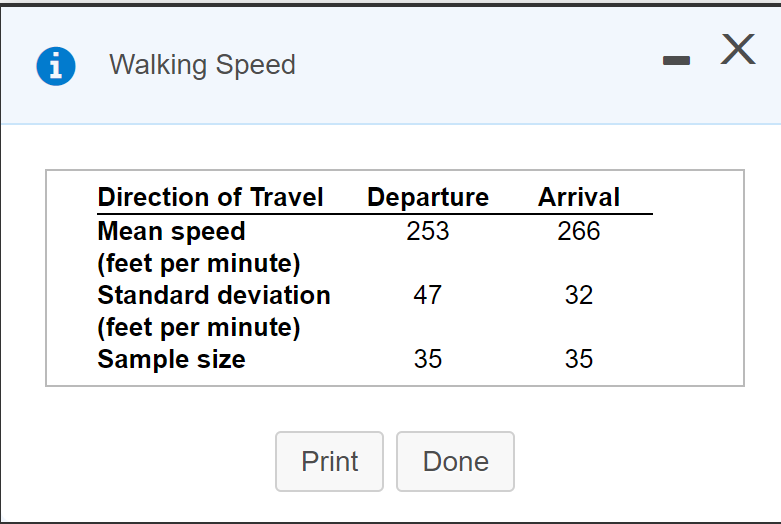Click the Arrival sample size value 35

click(x=579, y=359)
